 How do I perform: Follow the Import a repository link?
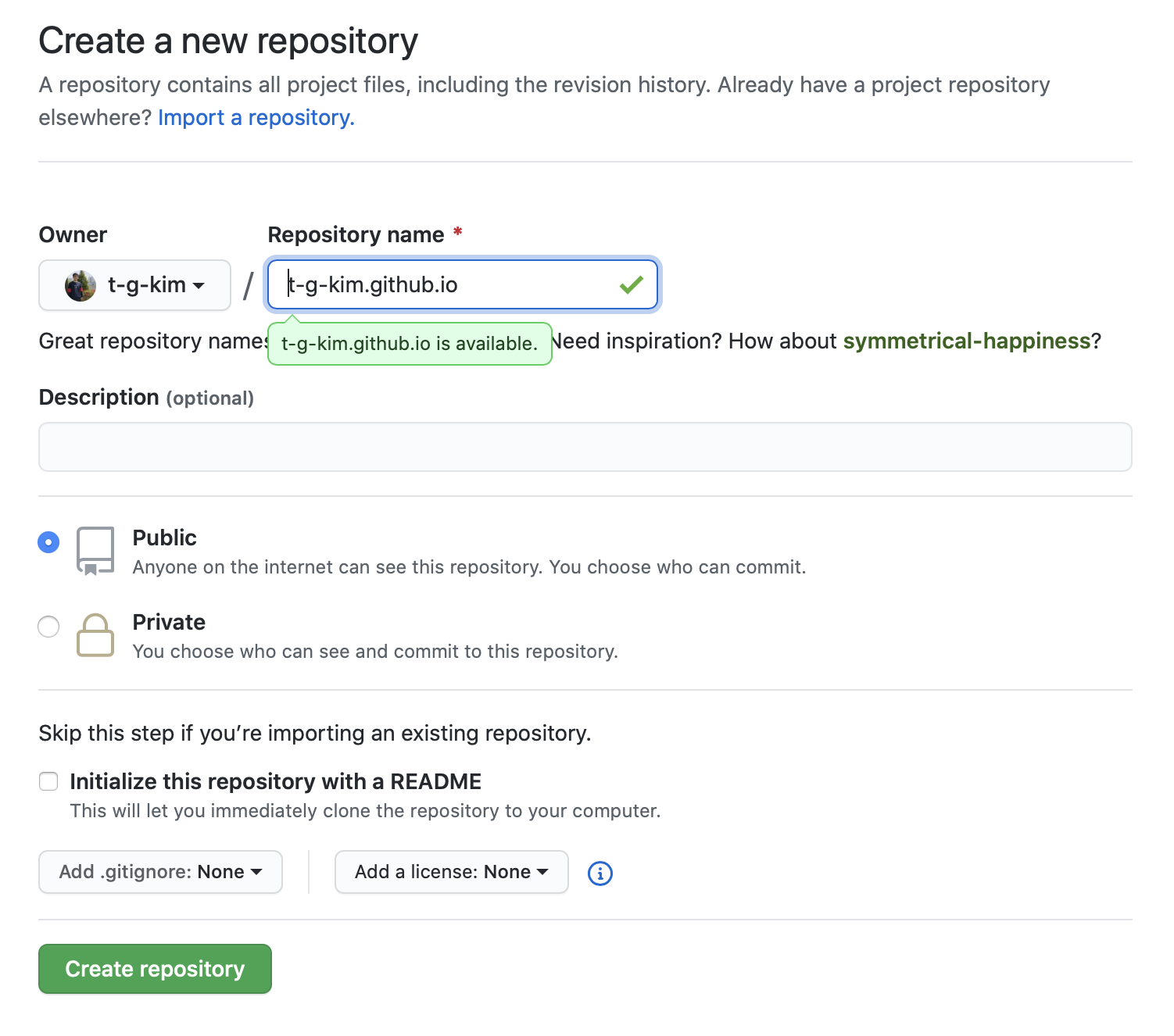pyautogui.click(x=256, y=117)
